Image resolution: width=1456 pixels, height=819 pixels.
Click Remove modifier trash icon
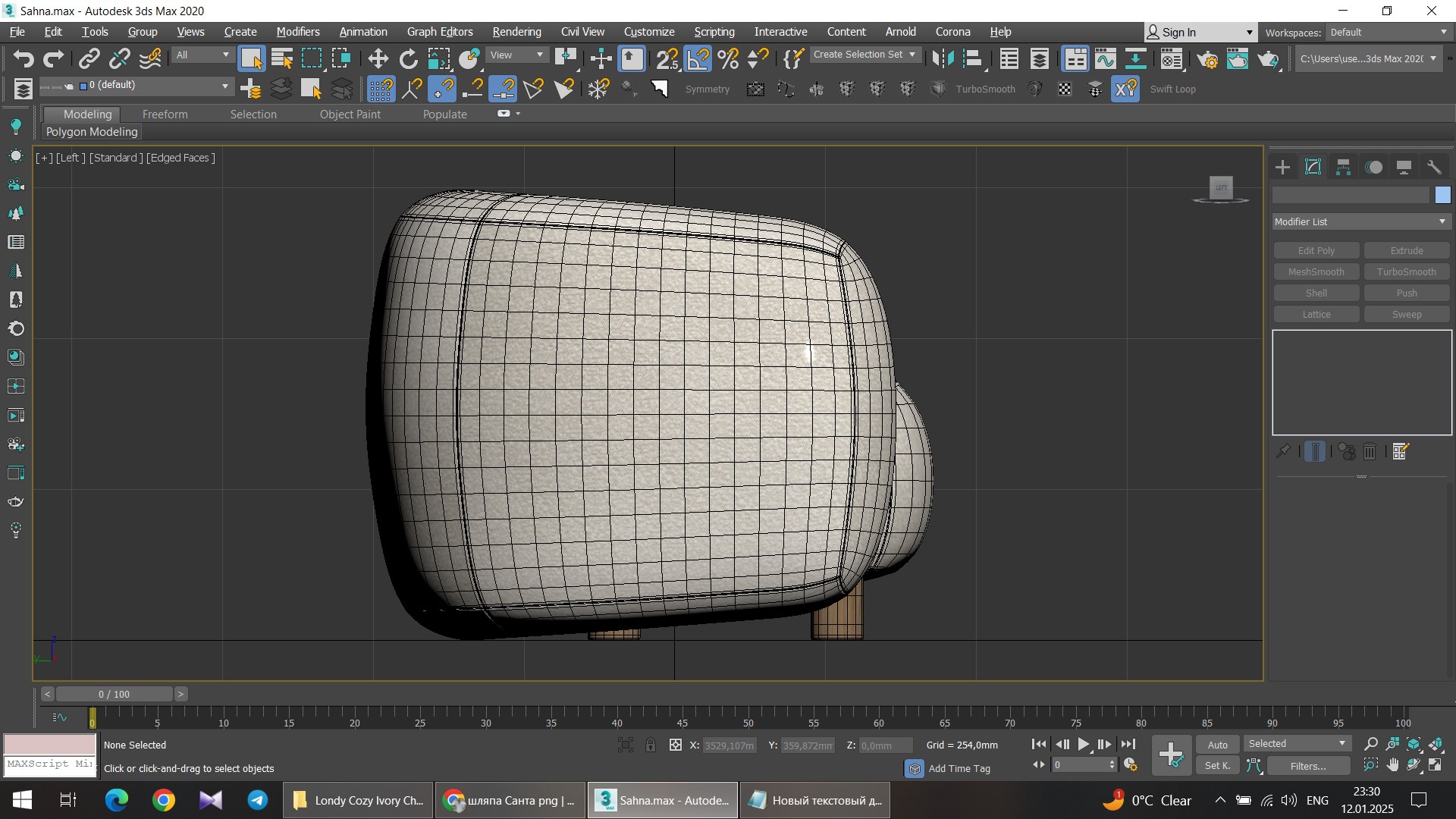point(1370,452)
